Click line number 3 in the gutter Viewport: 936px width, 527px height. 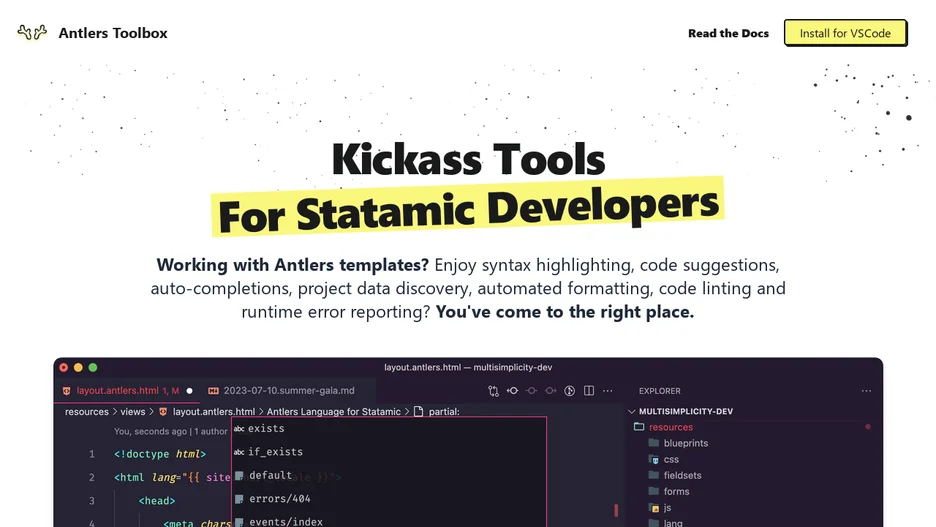tap(92, 501)
